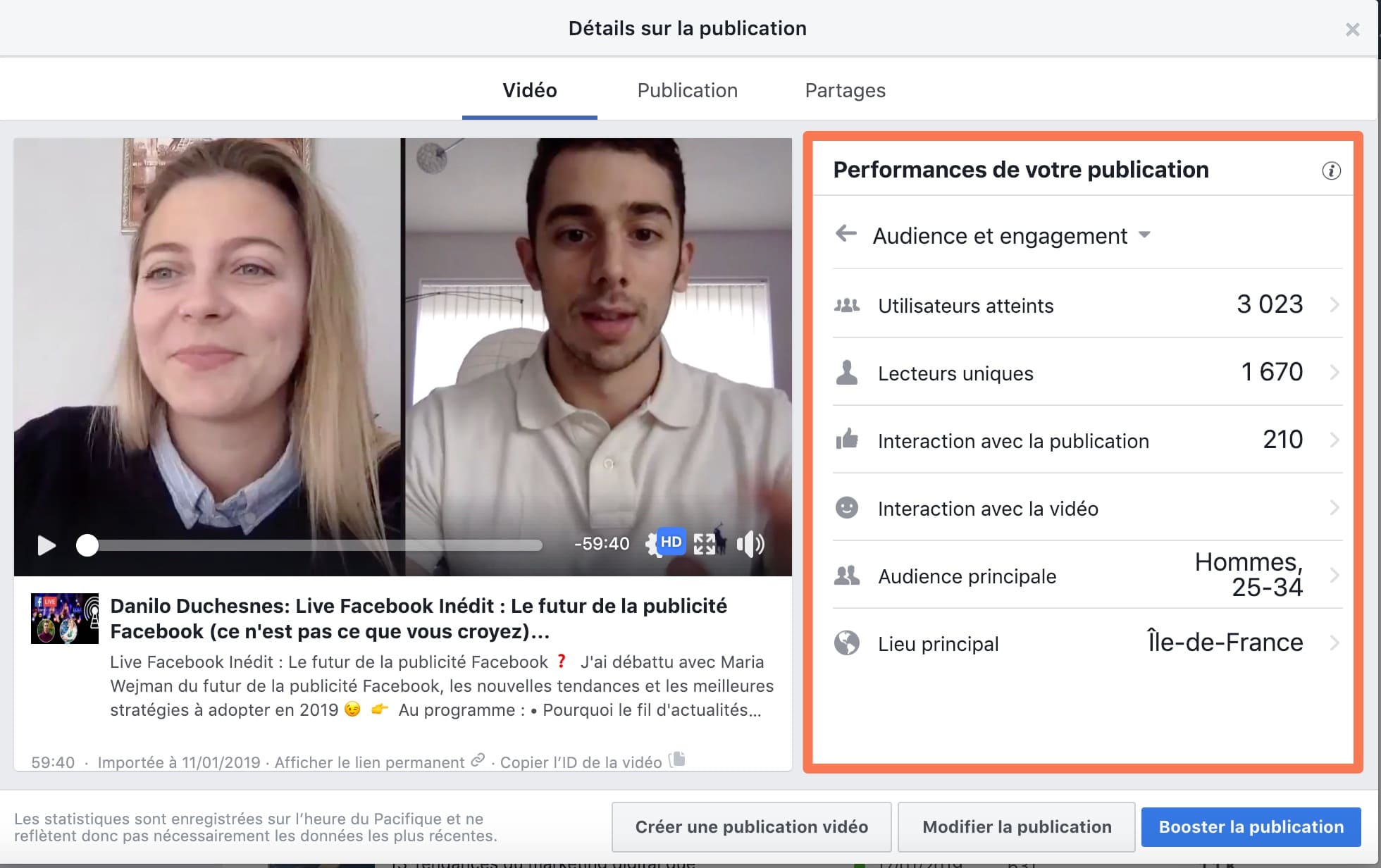Image resolution: width=1381 pixels, height=868 pixels.
Task: Open the video post thumbnail image
Action: [65, 619]
